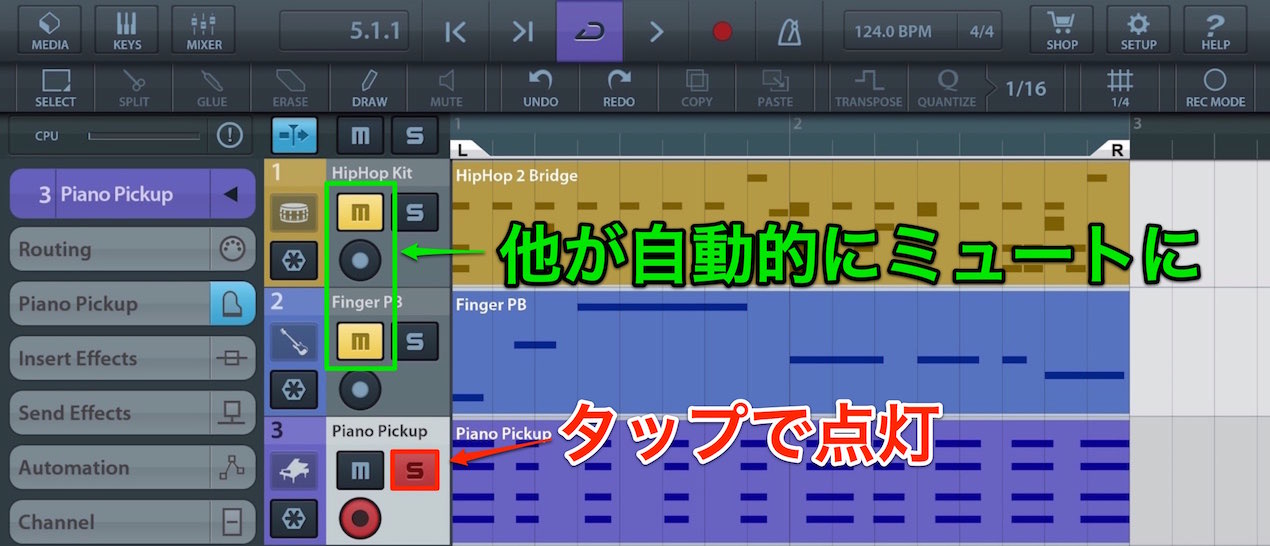Choose the ERASE tool
The image size is (1270, 546).
click(290, 88)
